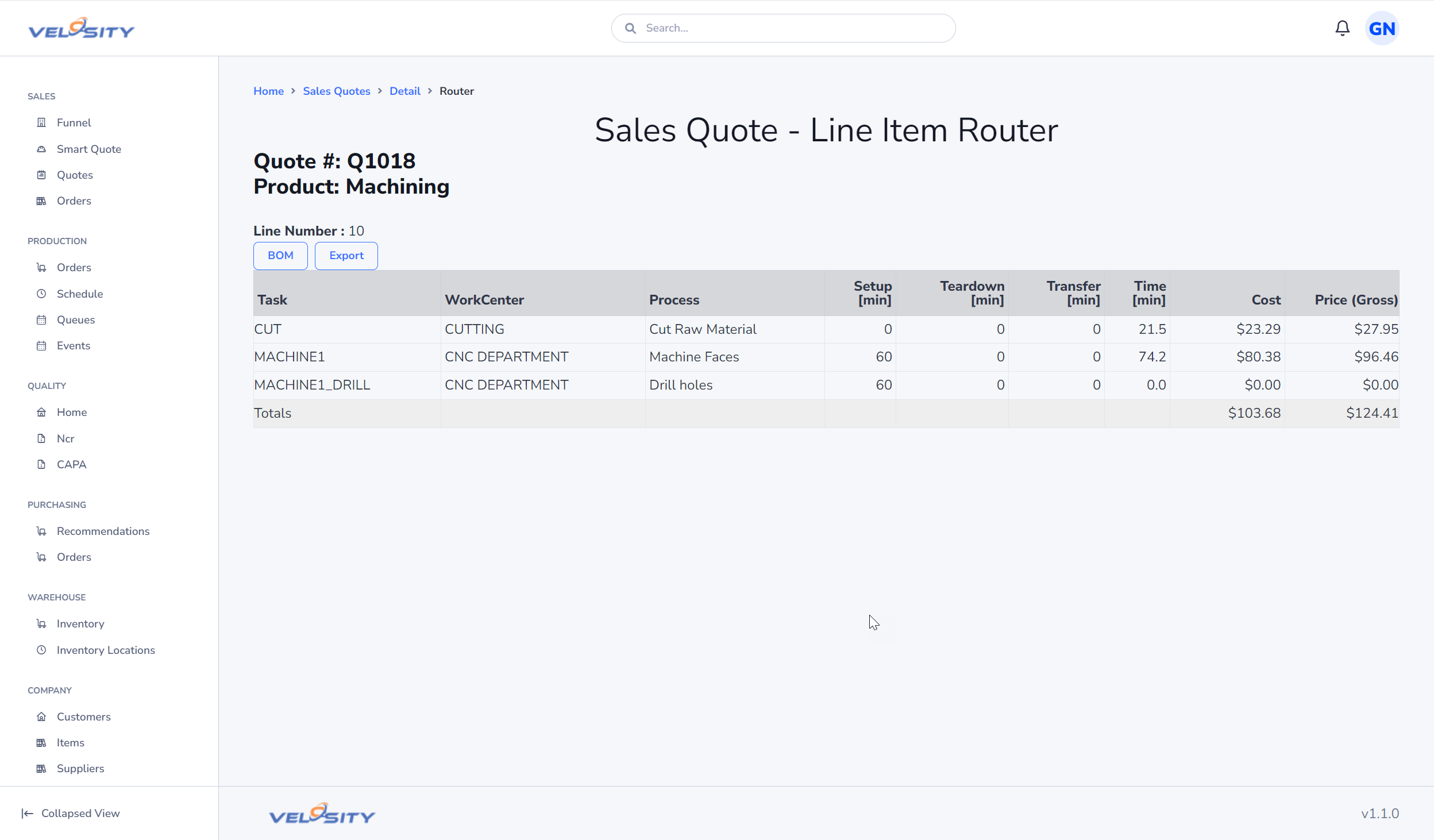Click the Inventory cart icon
Viewport: 1434px width, 840px height.
coord(41,623)
